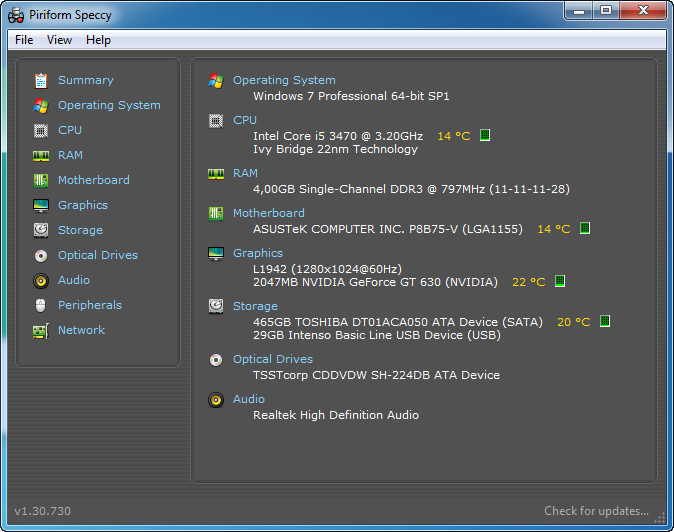Click the CPU chip icon in sidebar
The width and height of the screenshot is (674, 532).
point(41,130)
